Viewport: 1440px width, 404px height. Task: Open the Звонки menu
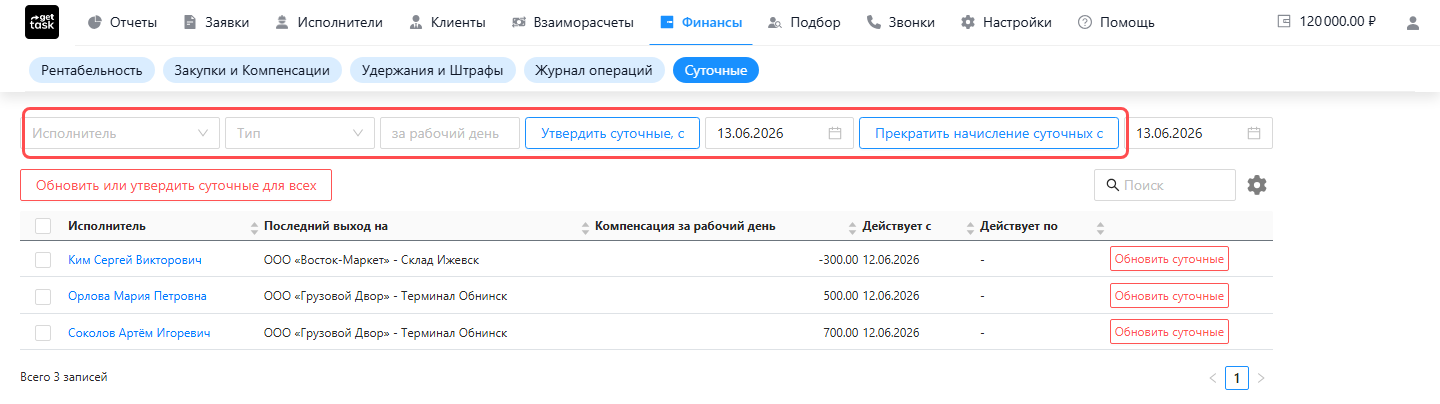coord(901,22)
